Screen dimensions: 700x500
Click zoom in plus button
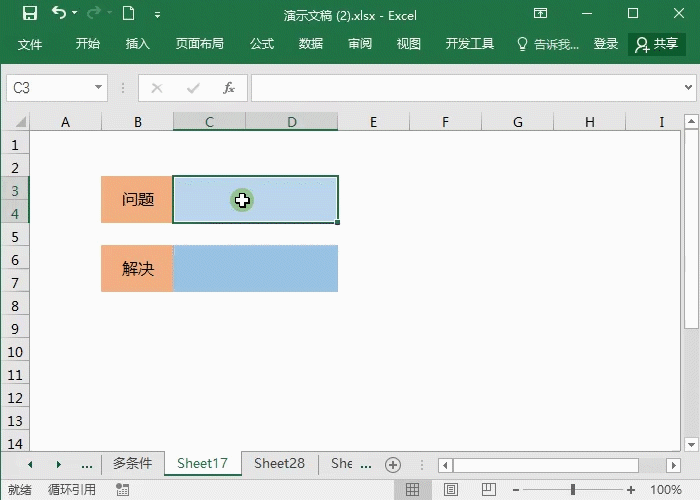point(631,490)
